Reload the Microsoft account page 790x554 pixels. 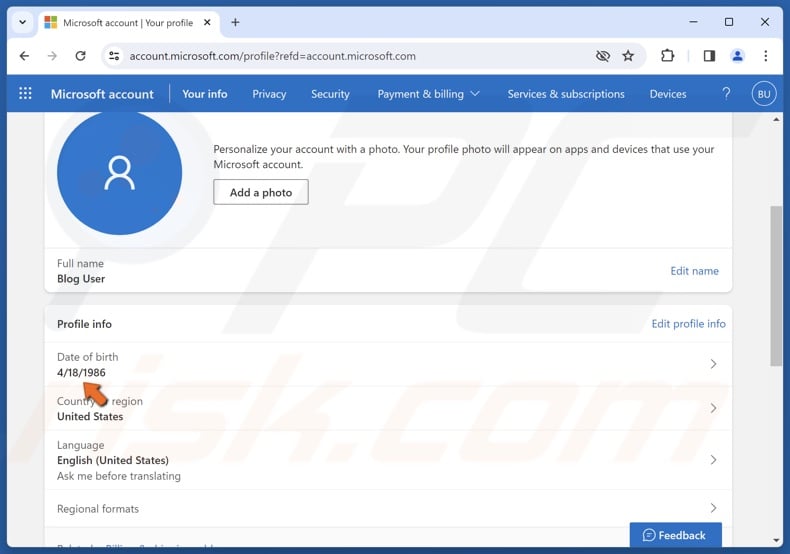point(81,56)
